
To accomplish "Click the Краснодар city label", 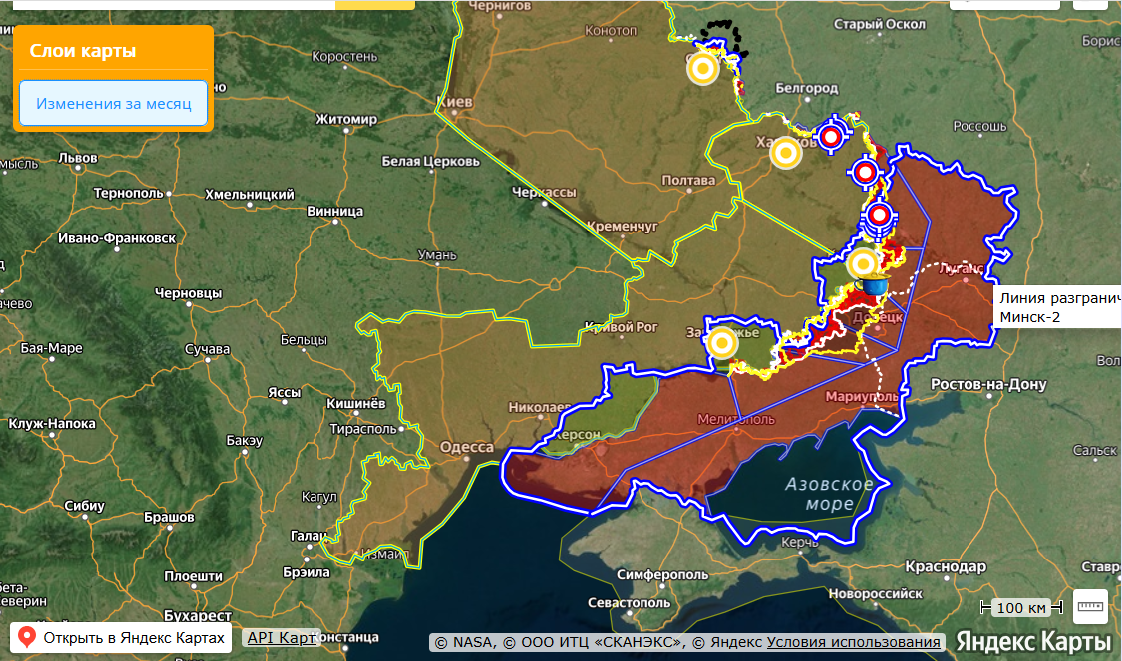I will coord(945,567).
